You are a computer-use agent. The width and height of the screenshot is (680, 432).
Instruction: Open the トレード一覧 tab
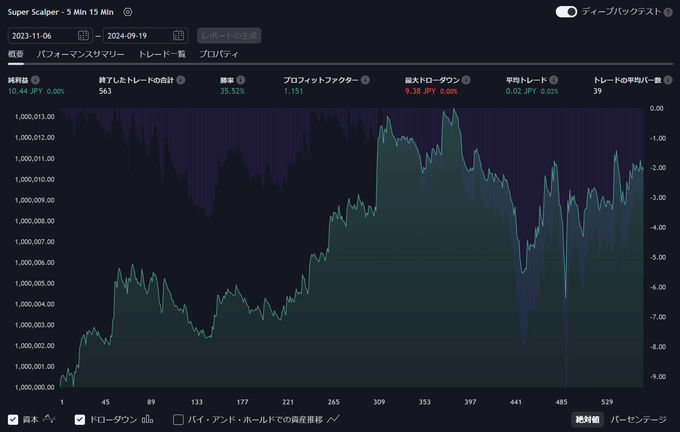(162, 54)
